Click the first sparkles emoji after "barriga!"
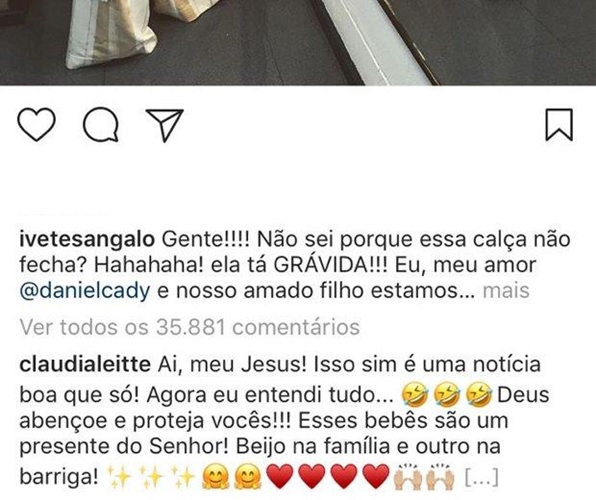Image resolution: width=596 pixels, height=500 pixels. [120, 476]
